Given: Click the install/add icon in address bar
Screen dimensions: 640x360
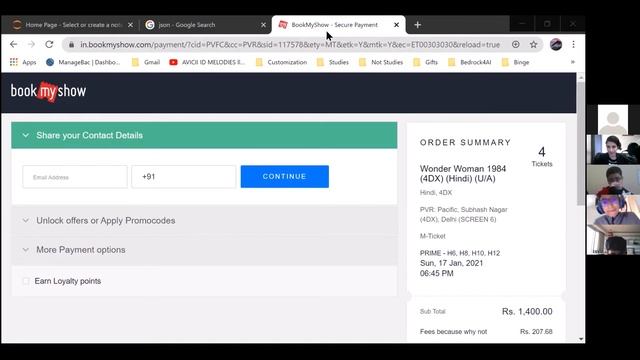Looking at the screenshot, I should tap(516, 44).
